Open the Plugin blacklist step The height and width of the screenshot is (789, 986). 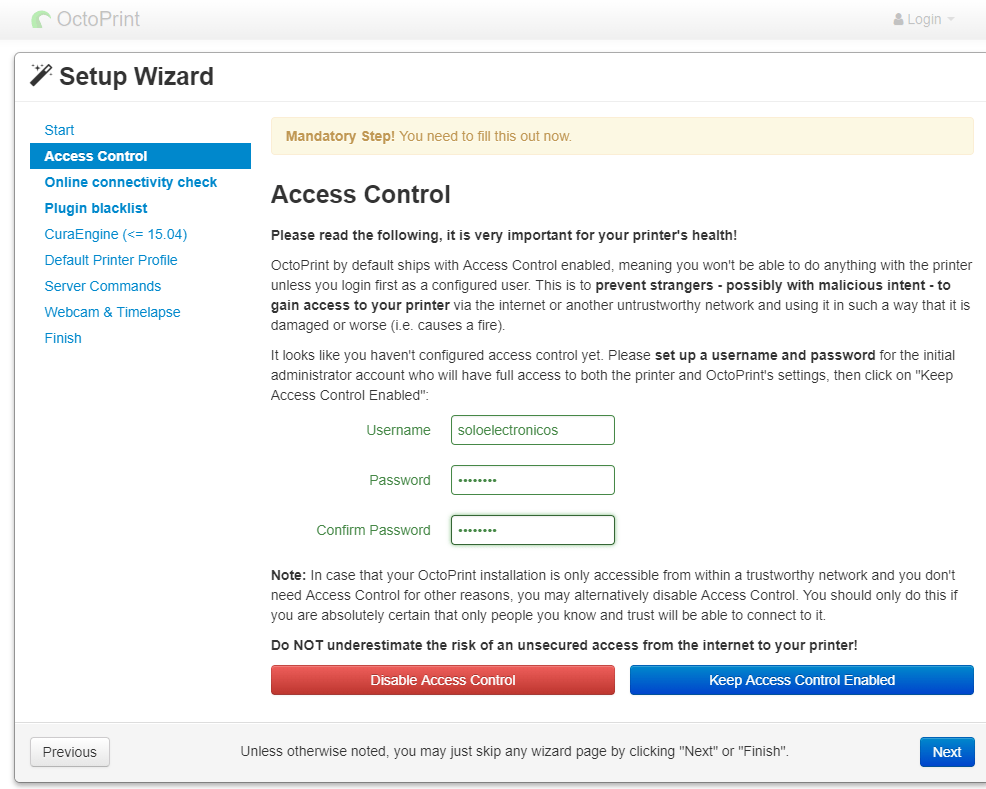click(95, 208)
